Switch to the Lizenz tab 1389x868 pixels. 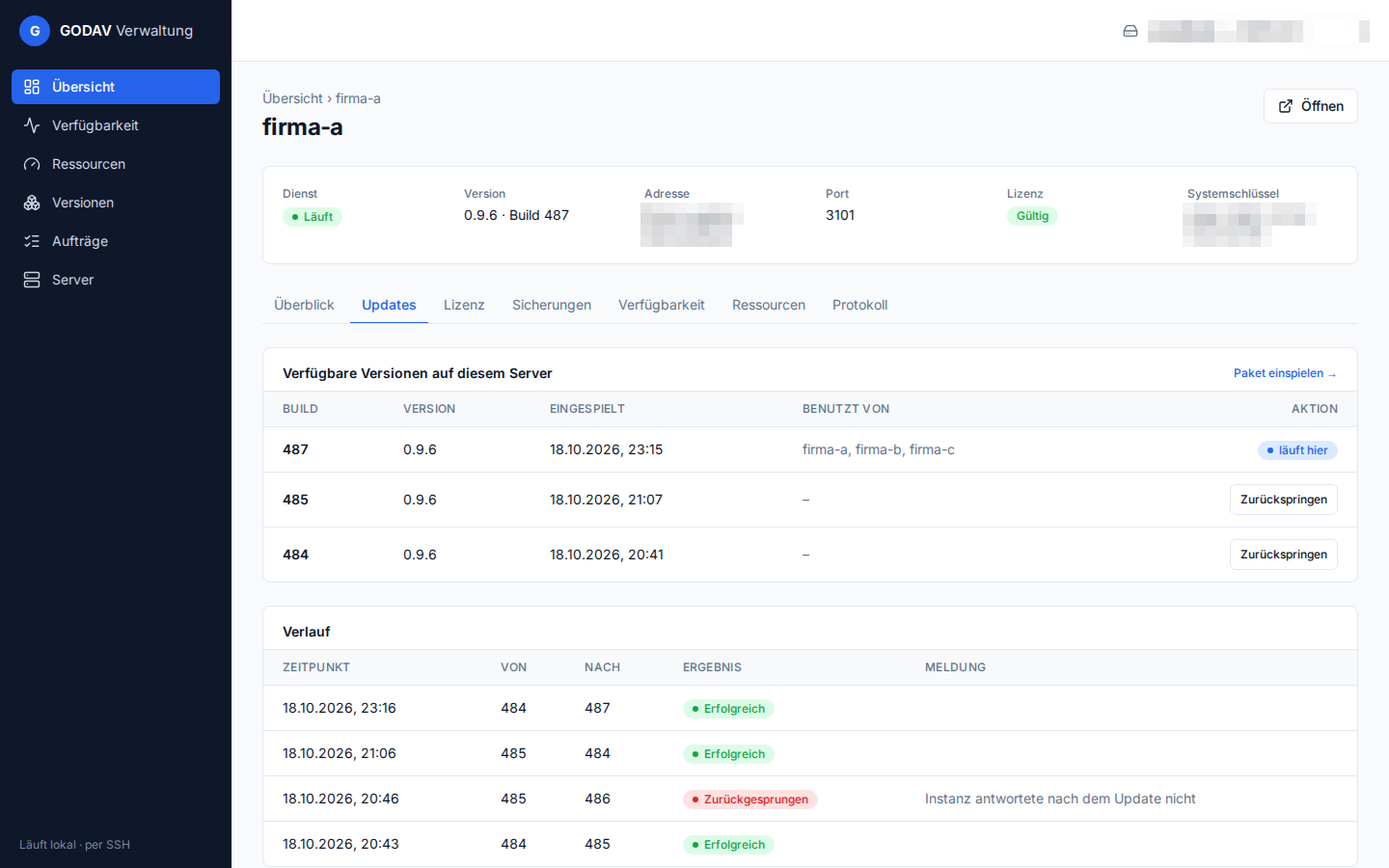[x=464, y=305]
